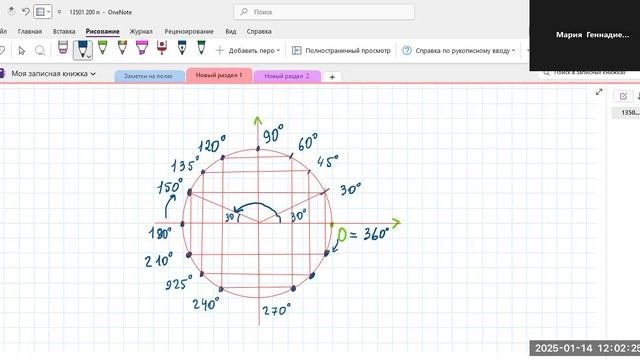Select the arrow pointer selection tool
The height and width of the screenshot is (360, 640).
pos(22,51)
